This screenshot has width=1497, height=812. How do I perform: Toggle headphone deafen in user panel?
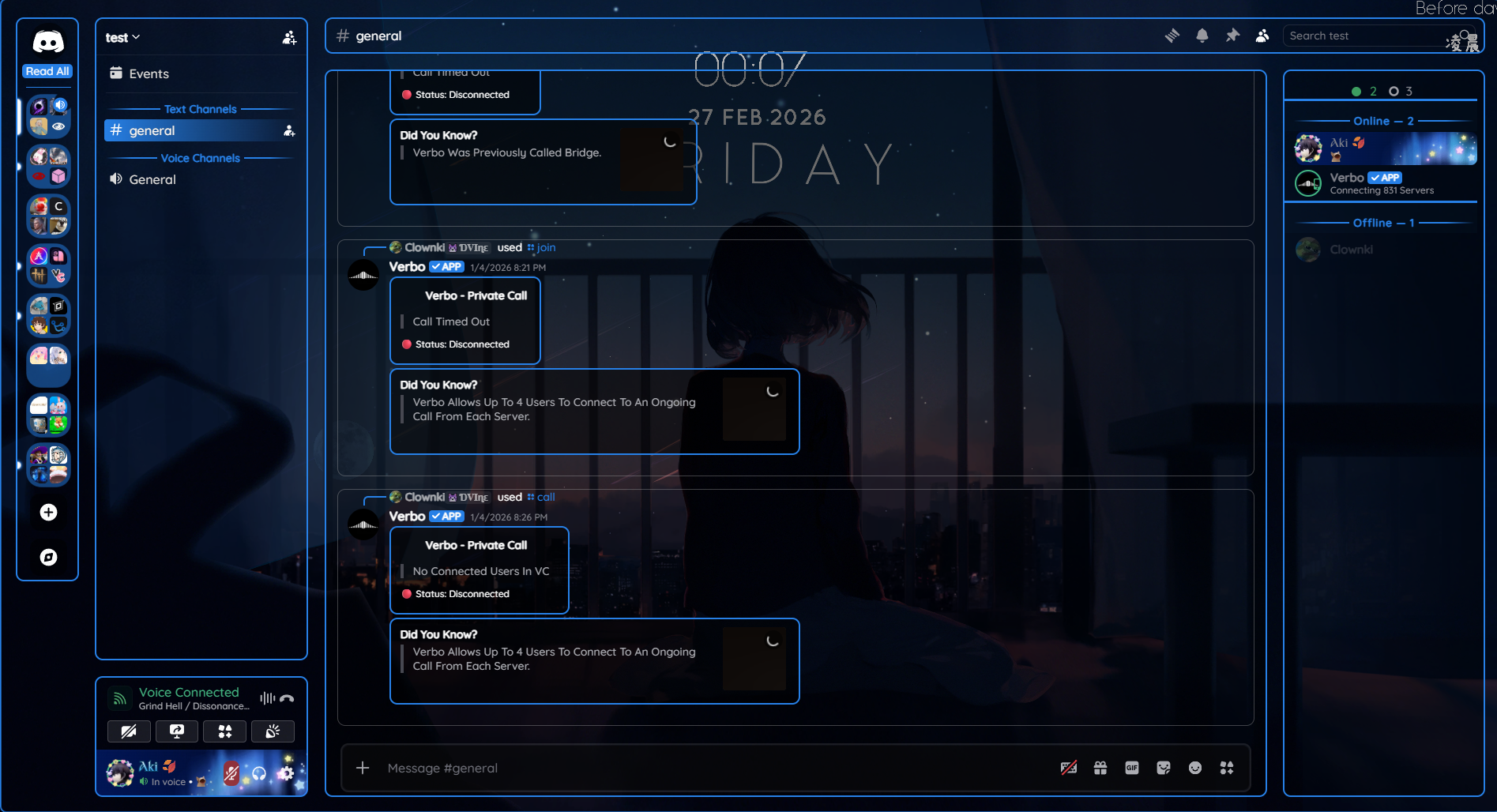tap(259, 773)
